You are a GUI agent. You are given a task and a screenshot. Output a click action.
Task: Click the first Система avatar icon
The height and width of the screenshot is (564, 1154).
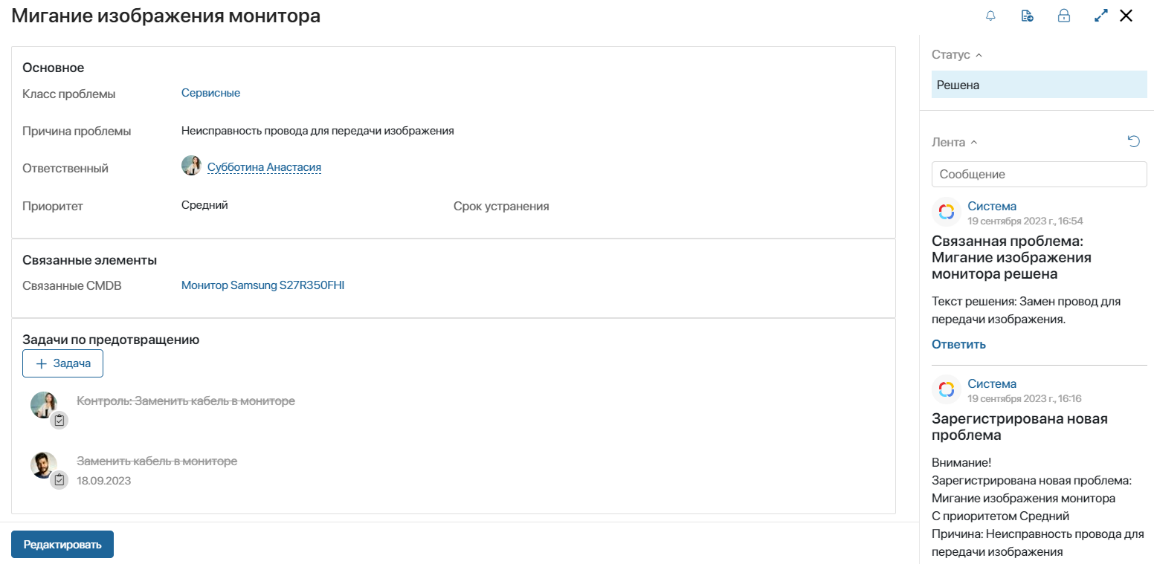946,212
